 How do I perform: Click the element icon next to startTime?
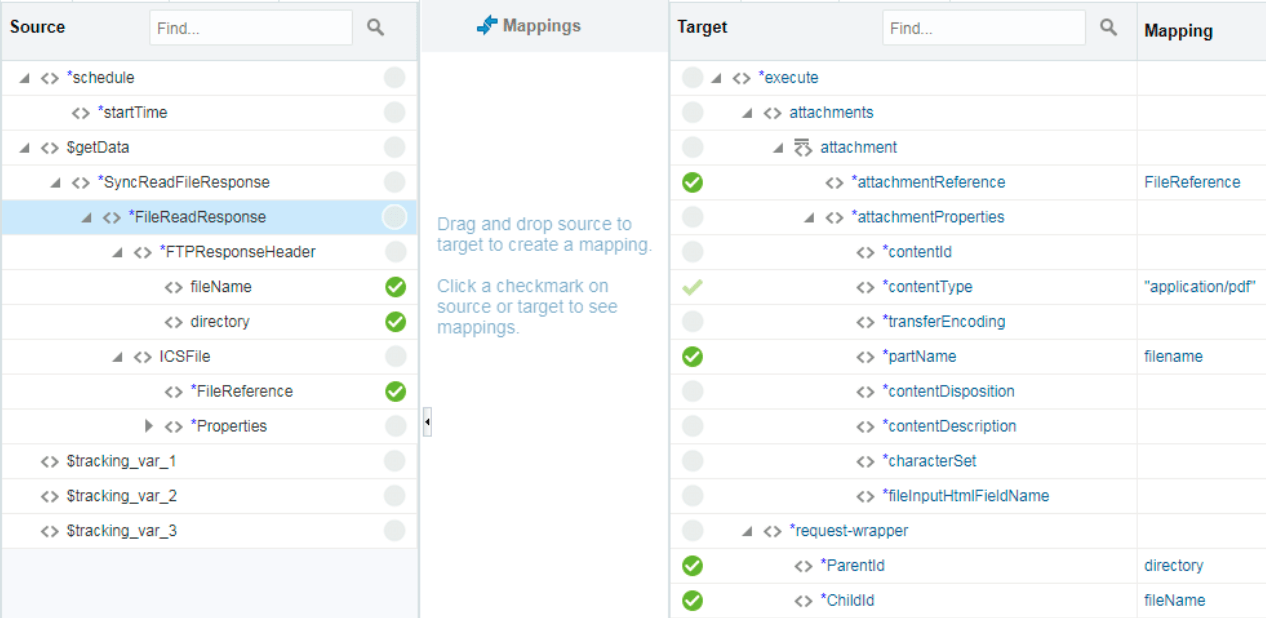point(81,113)
